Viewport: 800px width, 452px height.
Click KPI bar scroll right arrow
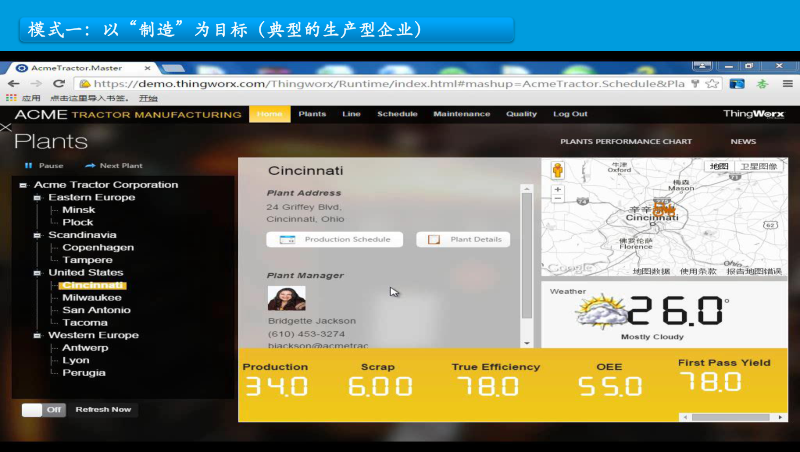pos(781,417)
